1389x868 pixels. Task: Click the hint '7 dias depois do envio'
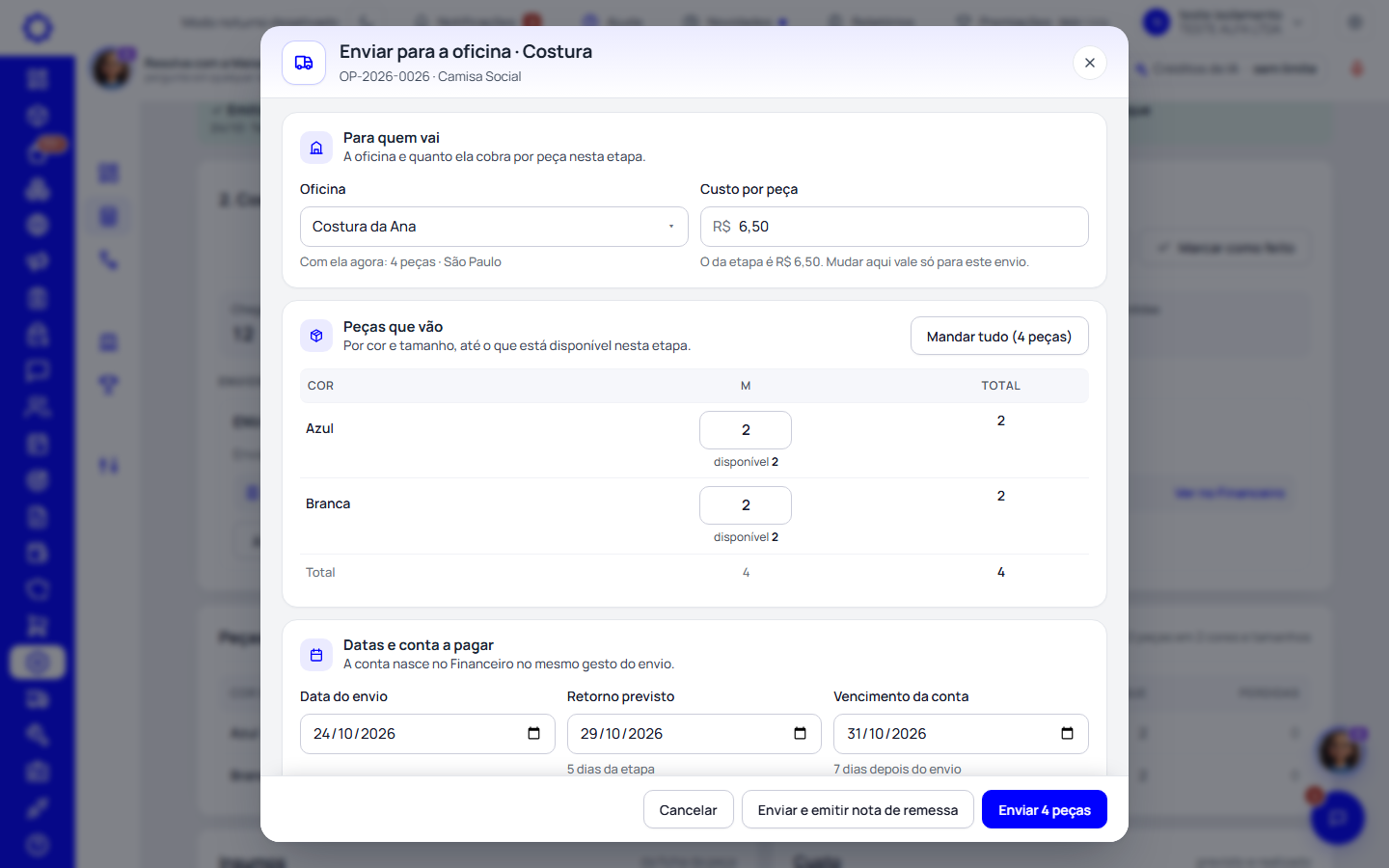[897, 769]
